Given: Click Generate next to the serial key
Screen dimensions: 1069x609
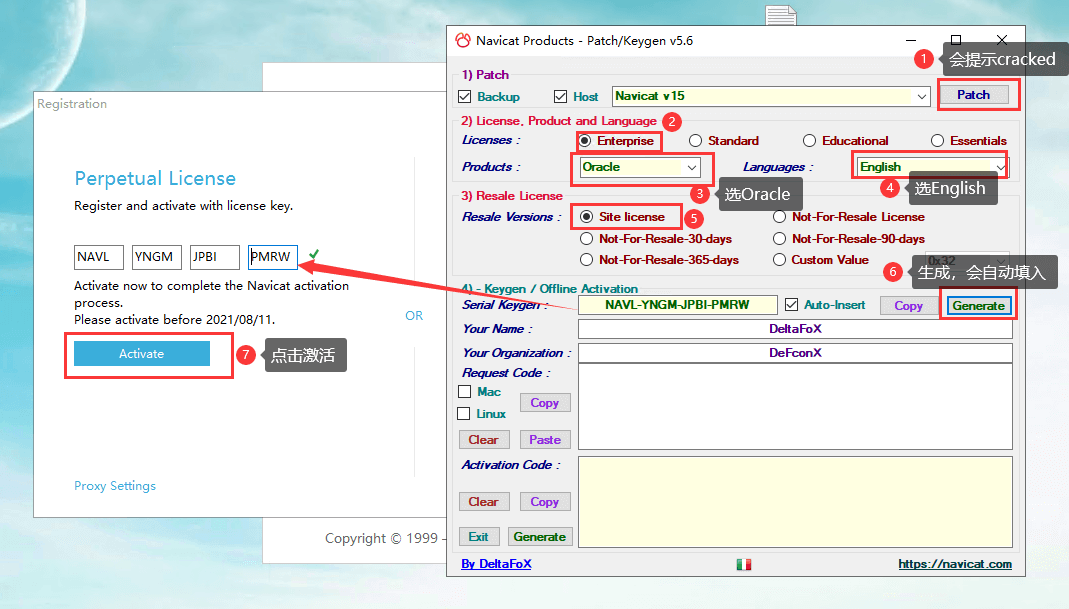Looking at the screenshot, I should pyautogui.click(x=978, y=306).
